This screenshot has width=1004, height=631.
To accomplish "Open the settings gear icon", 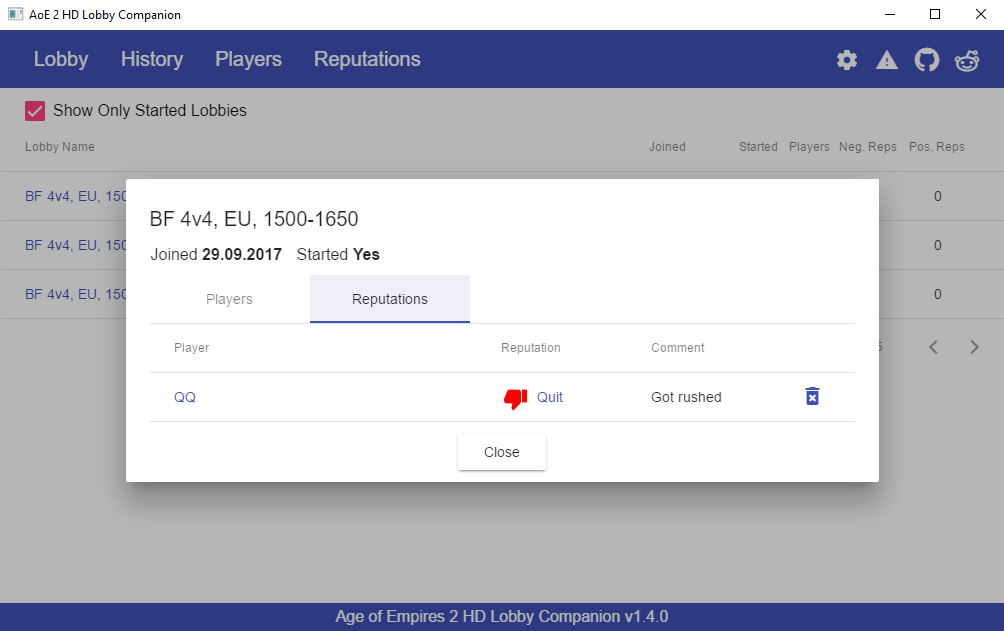I will tap(847, 60).
